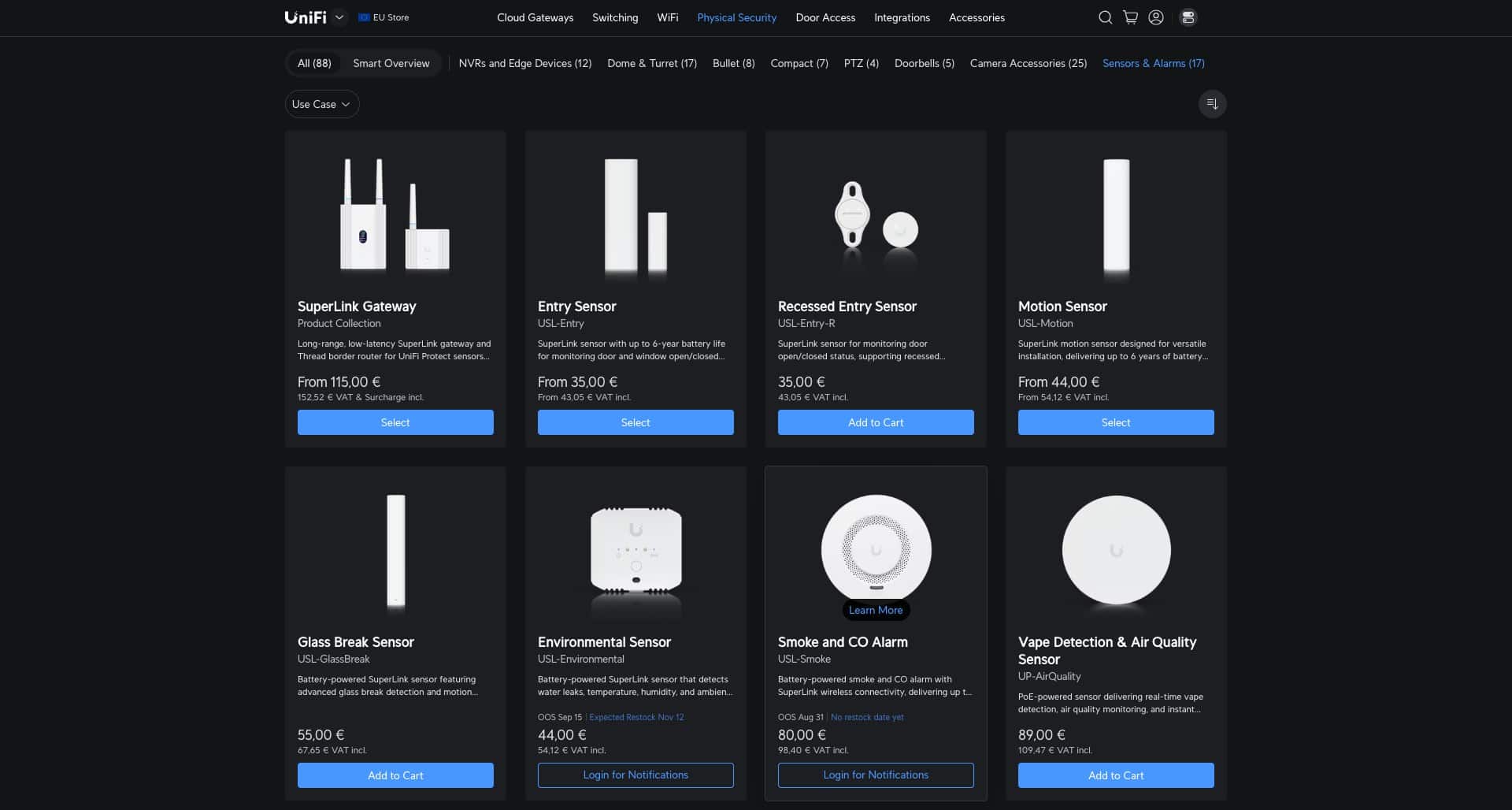
Task: Filter by Compact (7)
Action: (x=799, y=63)
